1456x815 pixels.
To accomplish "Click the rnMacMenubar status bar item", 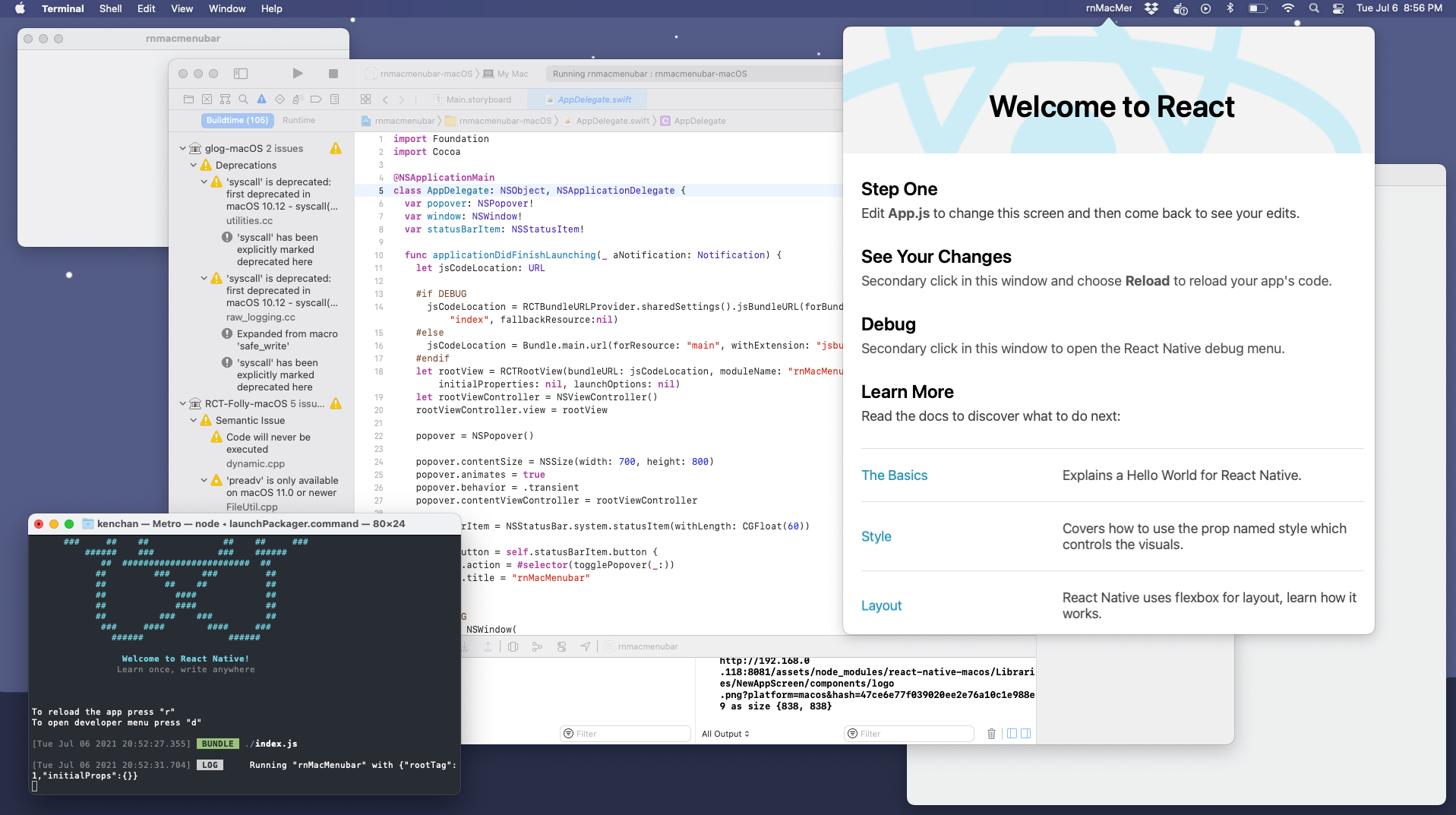I will click(x=1109, y=8).
